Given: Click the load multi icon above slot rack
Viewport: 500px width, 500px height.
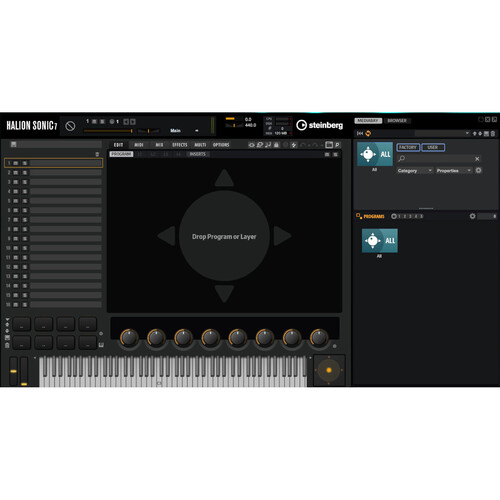Looking at the screenshot, I should point(14,144).
